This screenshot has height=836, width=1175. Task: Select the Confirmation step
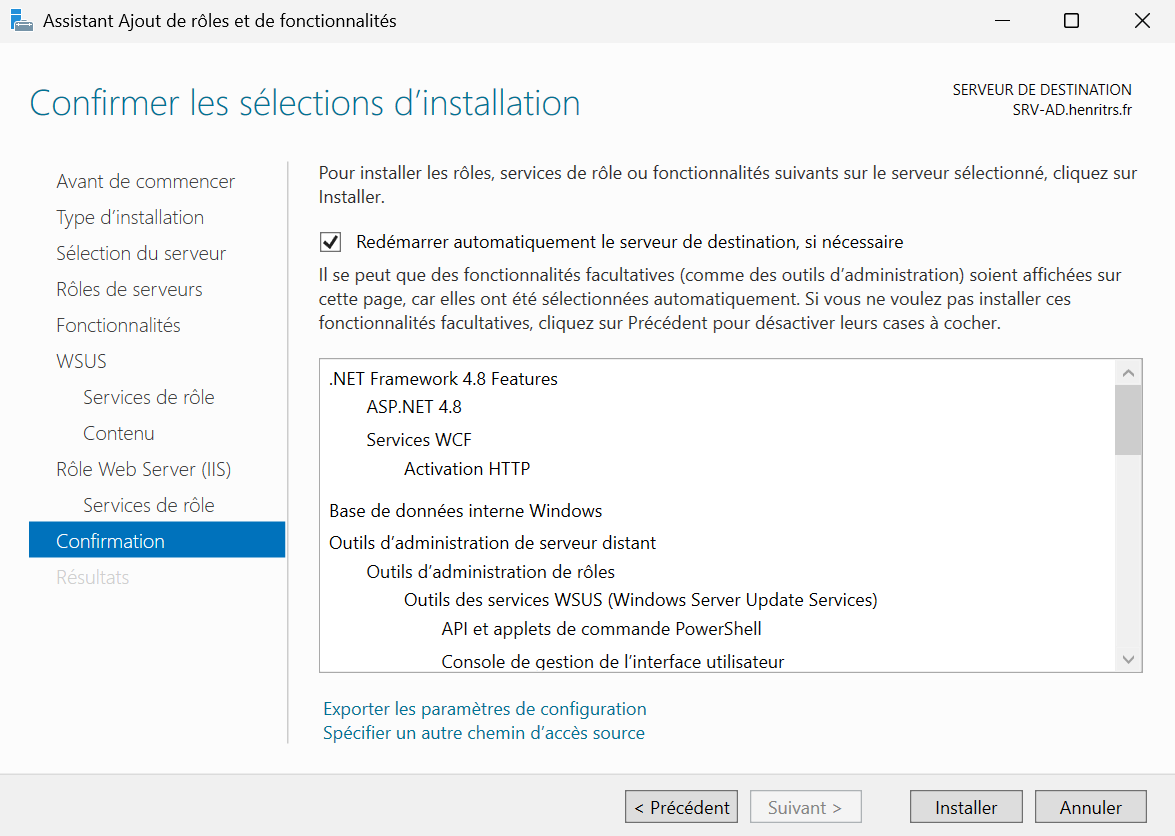coord(157,540)
